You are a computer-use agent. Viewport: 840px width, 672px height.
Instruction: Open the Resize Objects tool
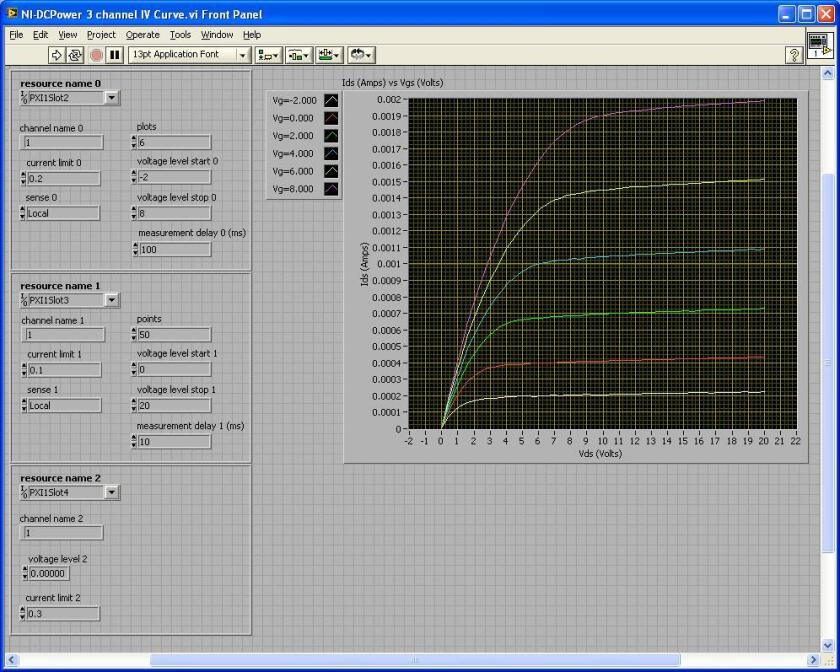pos(329,55)
